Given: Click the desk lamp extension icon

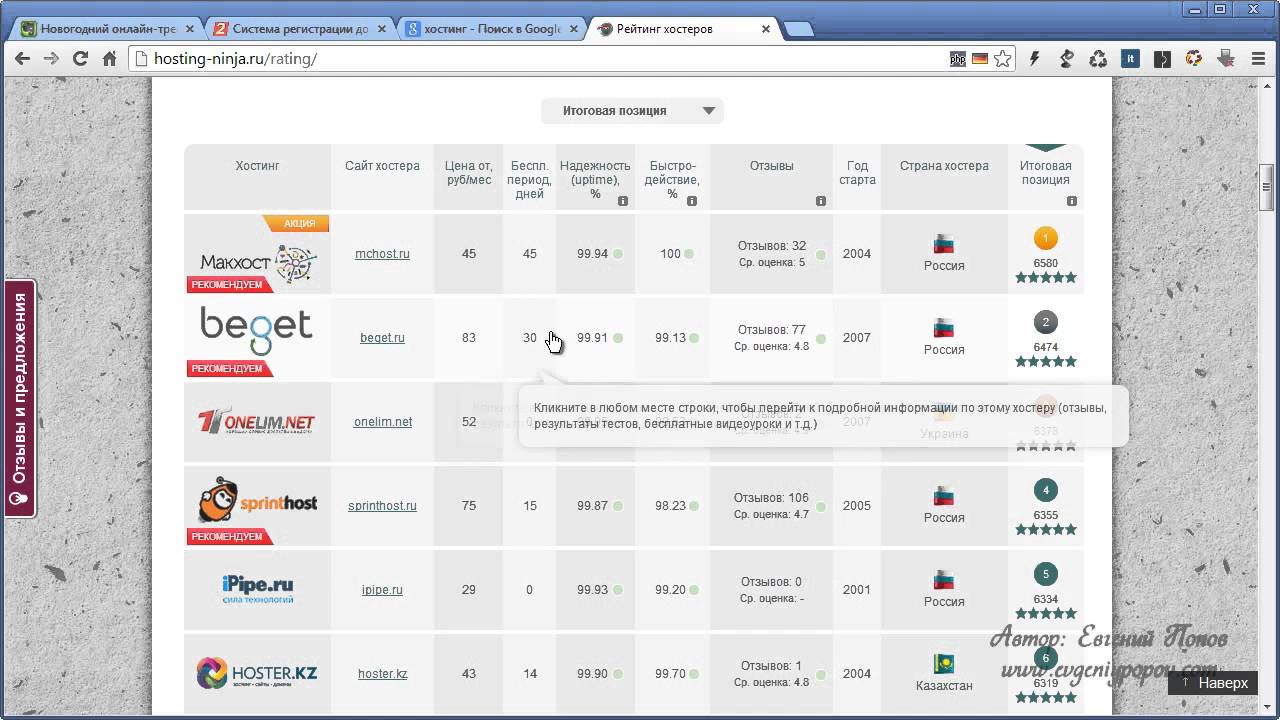Looking at the screenshot, I should tap(1066, 59).
